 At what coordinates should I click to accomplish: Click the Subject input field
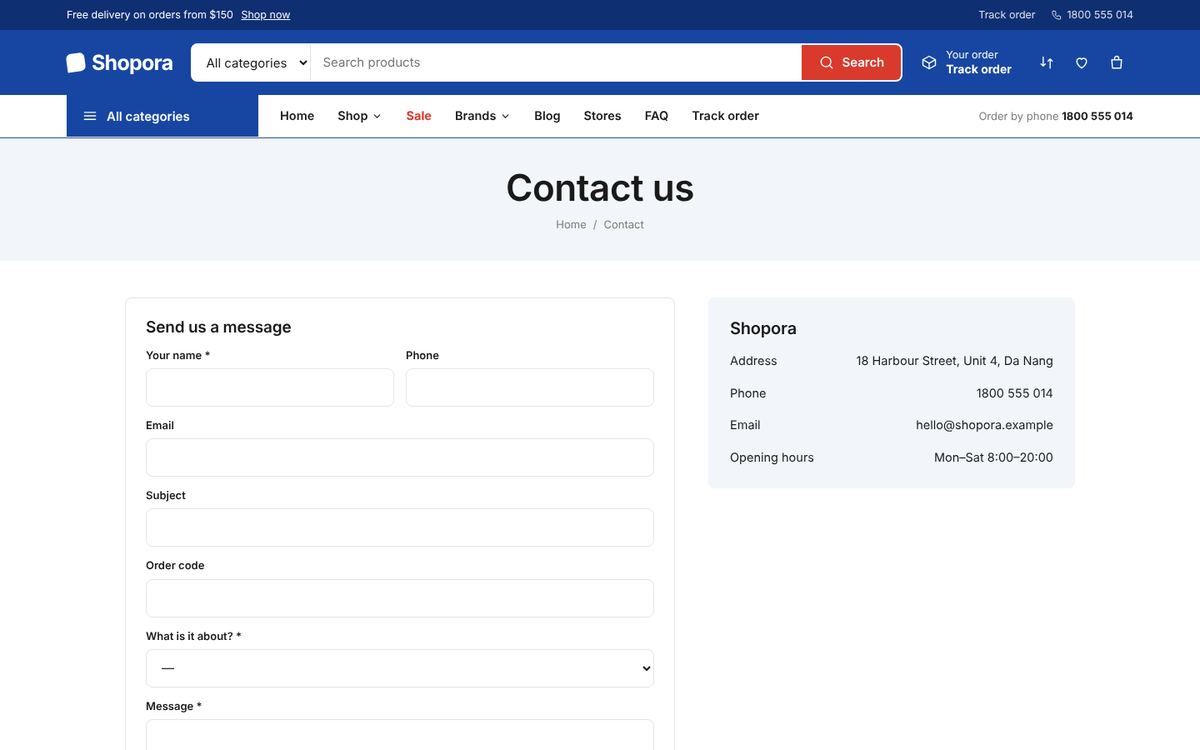[x=400, y=527]
